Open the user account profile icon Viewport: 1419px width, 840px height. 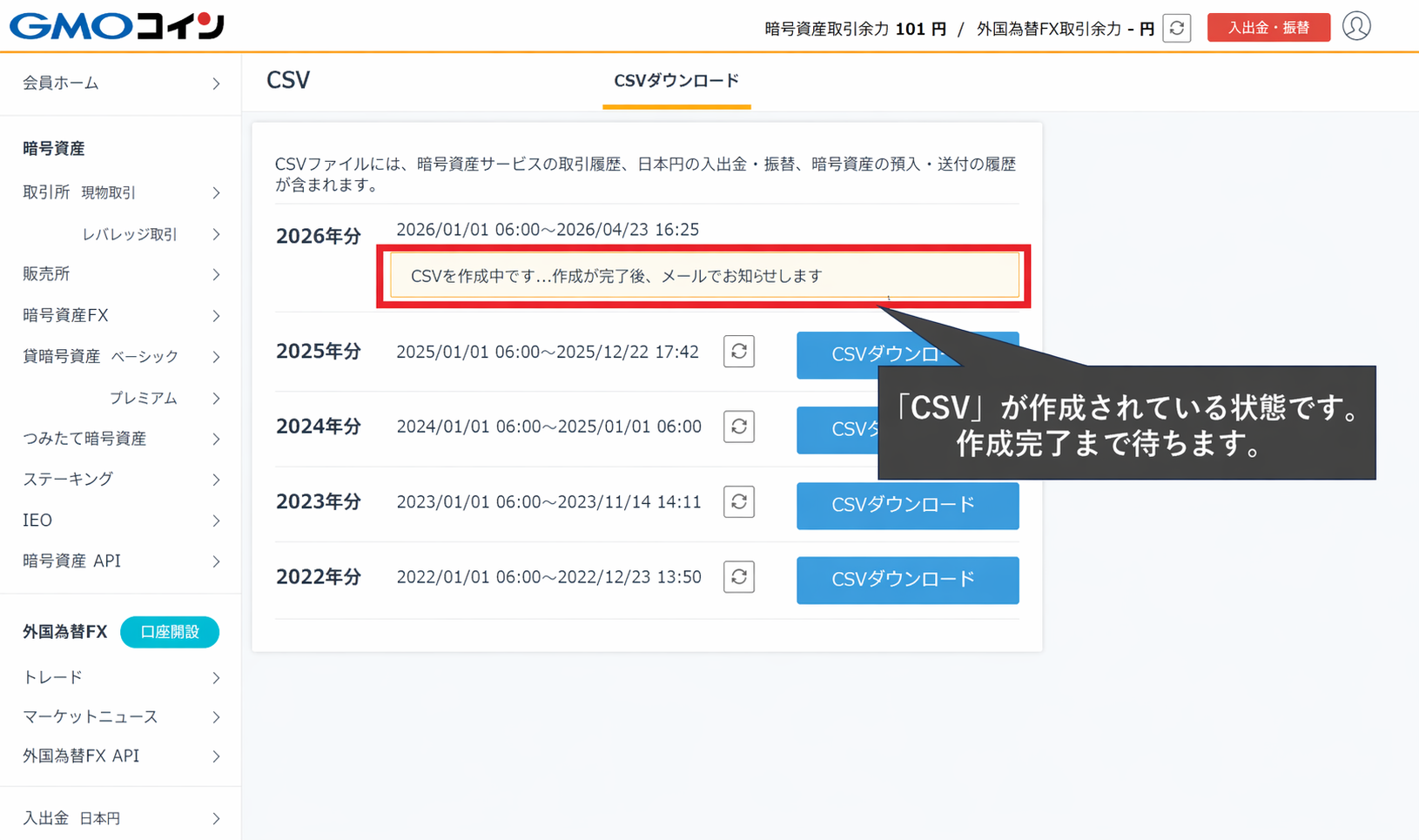tap(1356, 26)
